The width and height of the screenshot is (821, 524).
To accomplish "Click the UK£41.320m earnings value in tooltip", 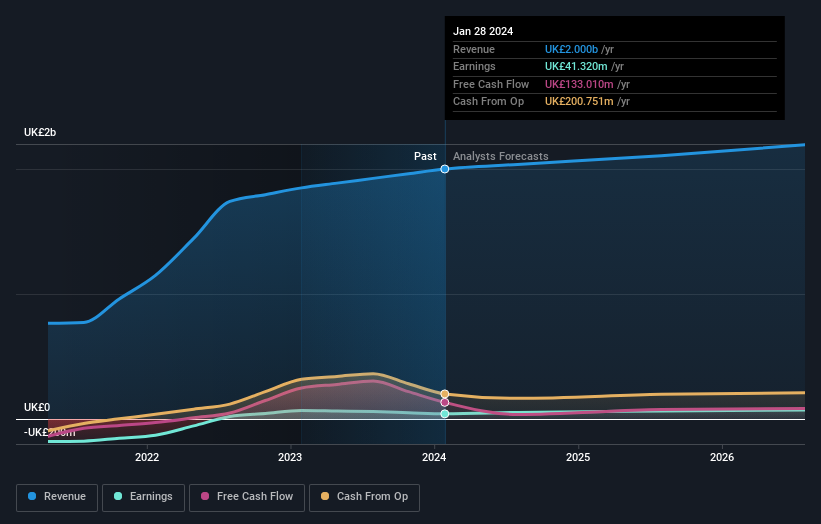I will 576,66.
